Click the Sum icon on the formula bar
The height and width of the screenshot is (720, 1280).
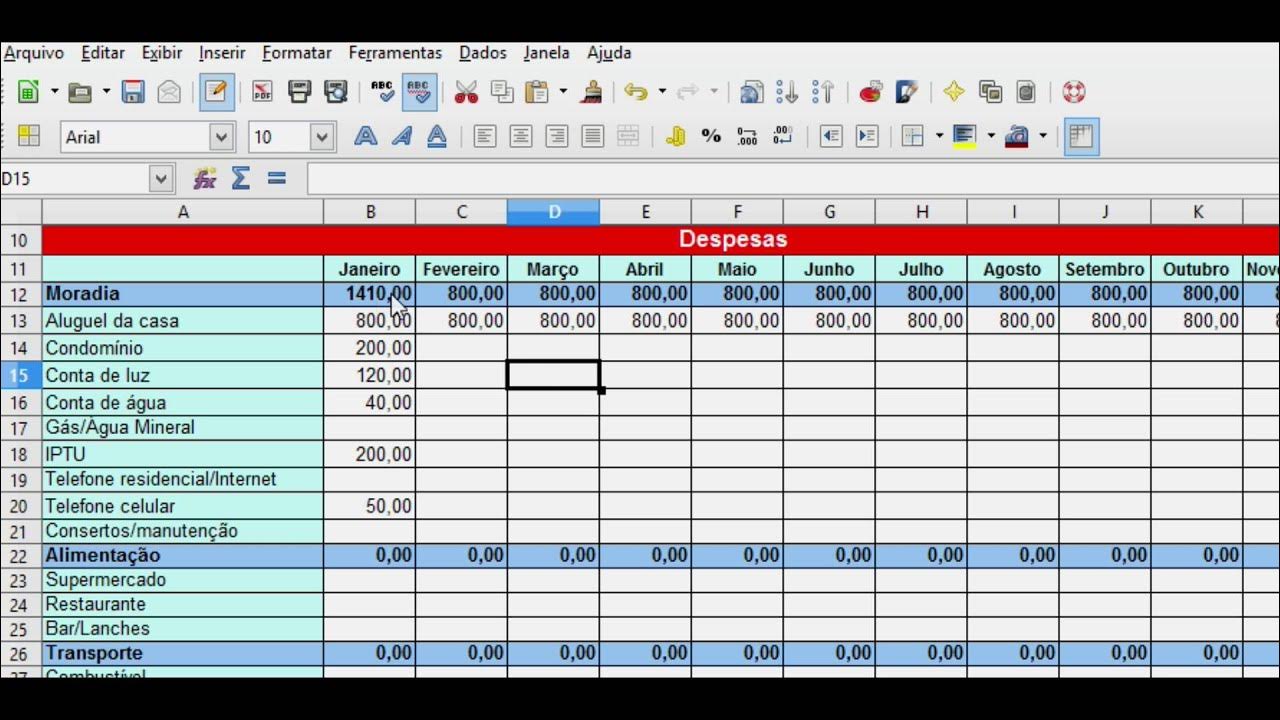click(240, 178)
